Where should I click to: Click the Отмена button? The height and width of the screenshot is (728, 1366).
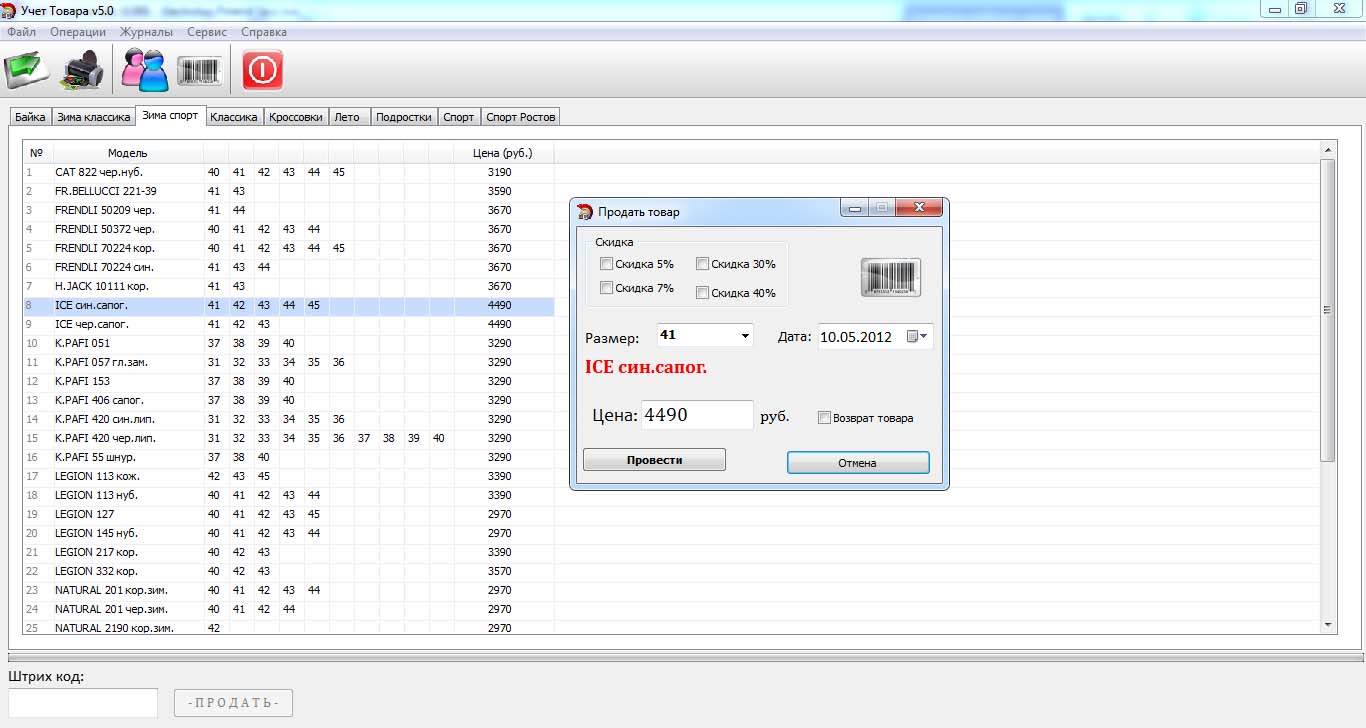tap(858, 463)
